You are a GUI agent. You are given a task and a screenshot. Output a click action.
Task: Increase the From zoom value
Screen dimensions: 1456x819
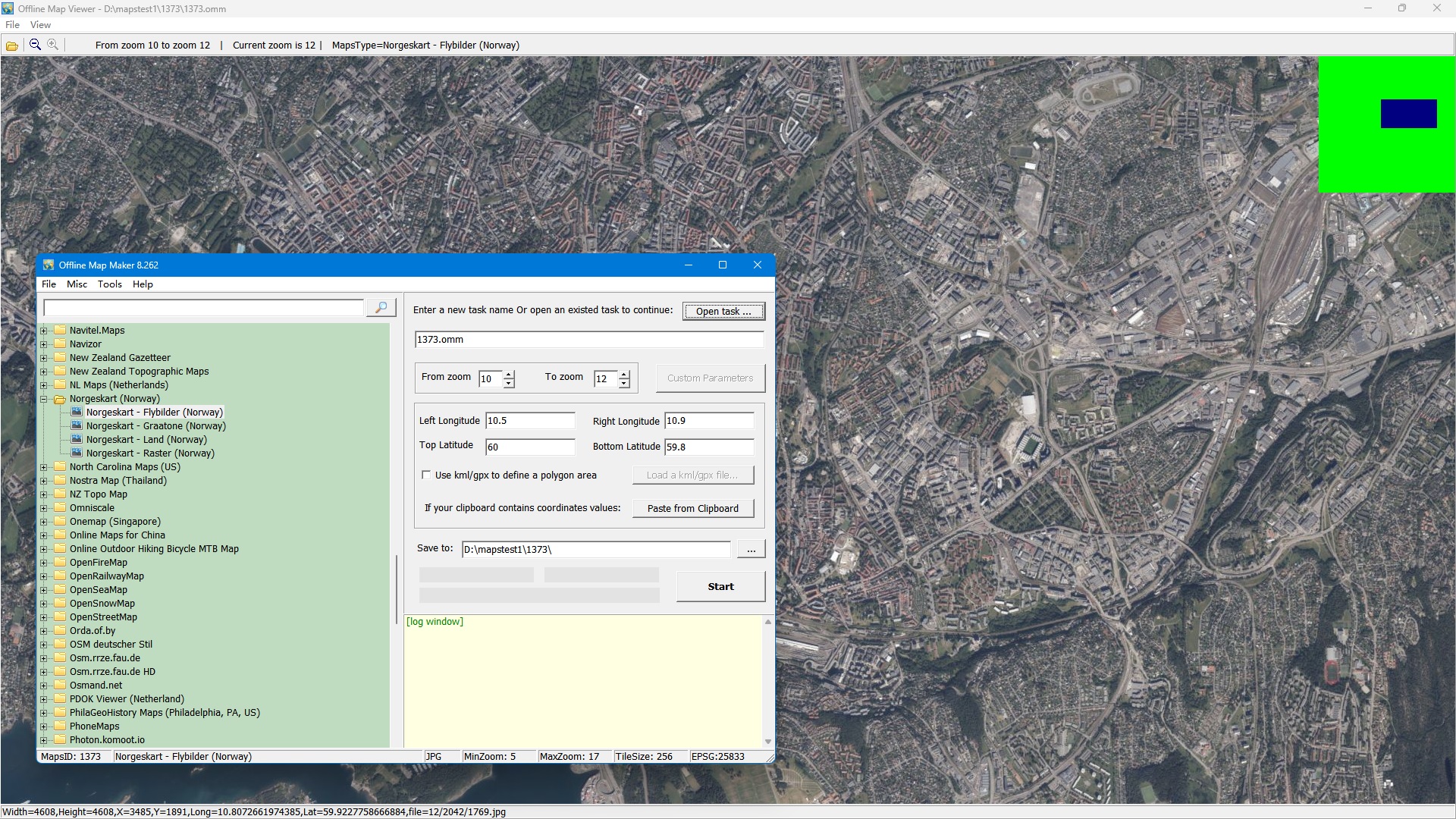[509, 374]
